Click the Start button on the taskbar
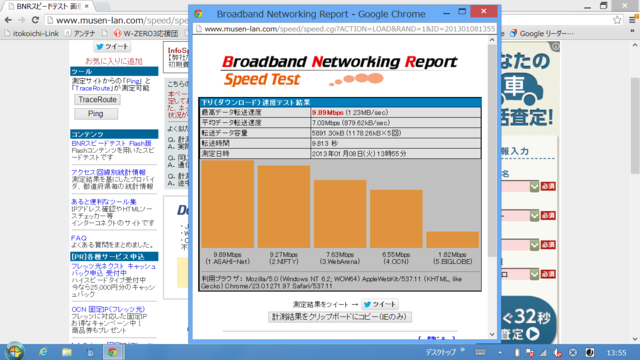Screen dimensions: 640x360 pos(15,351)
